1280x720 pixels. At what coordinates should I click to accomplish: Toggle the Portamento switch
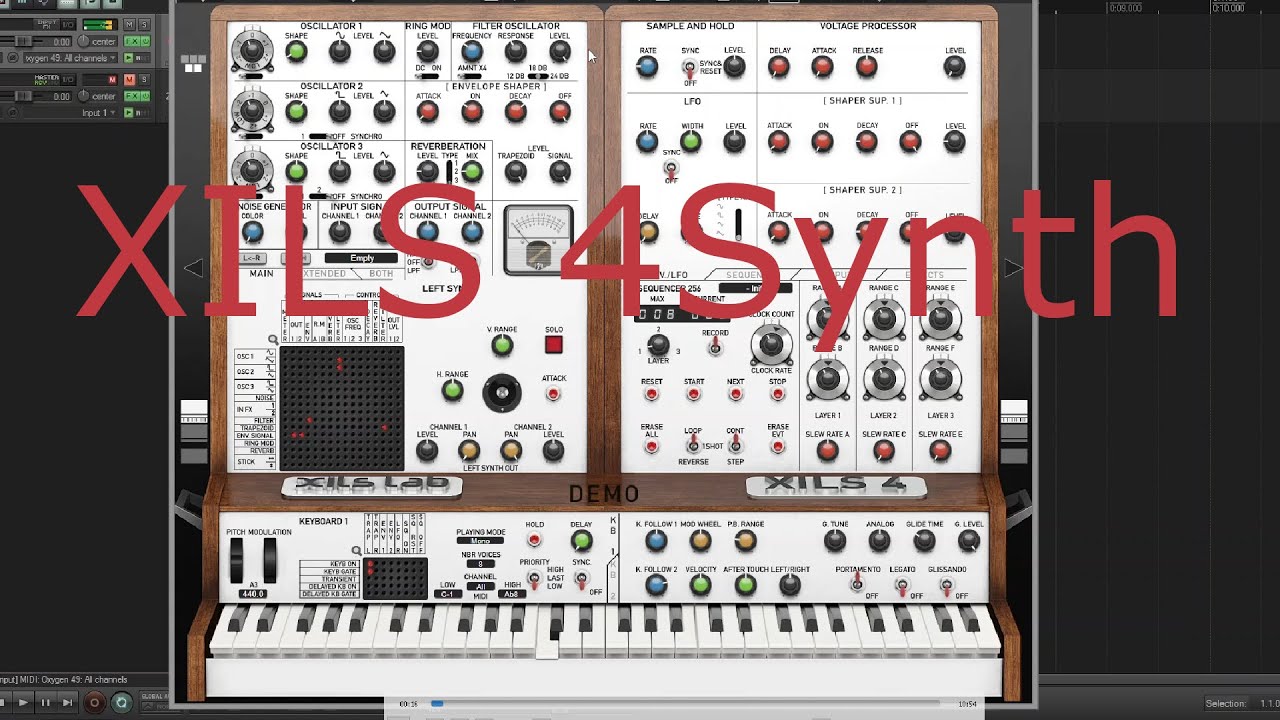coord(856,583)
